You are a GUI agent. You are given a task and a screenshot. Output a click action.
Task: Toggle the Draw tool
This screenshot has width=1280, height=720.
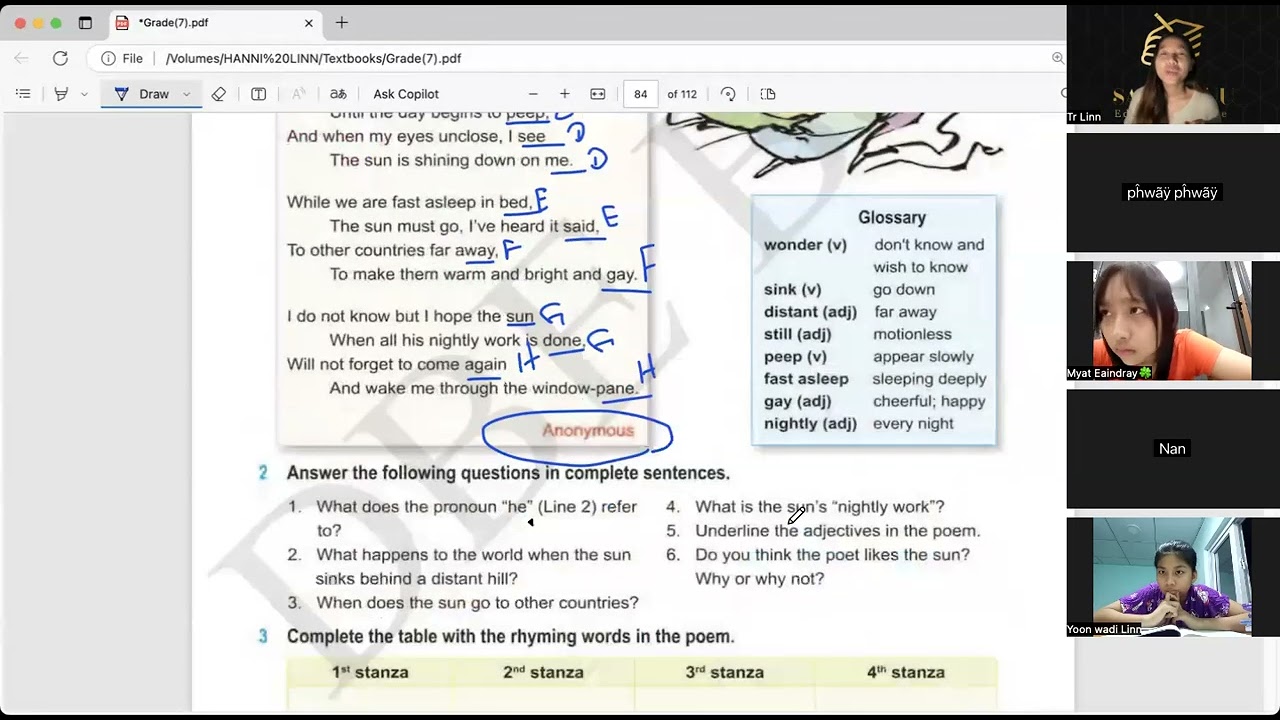[x=142, y=94]
